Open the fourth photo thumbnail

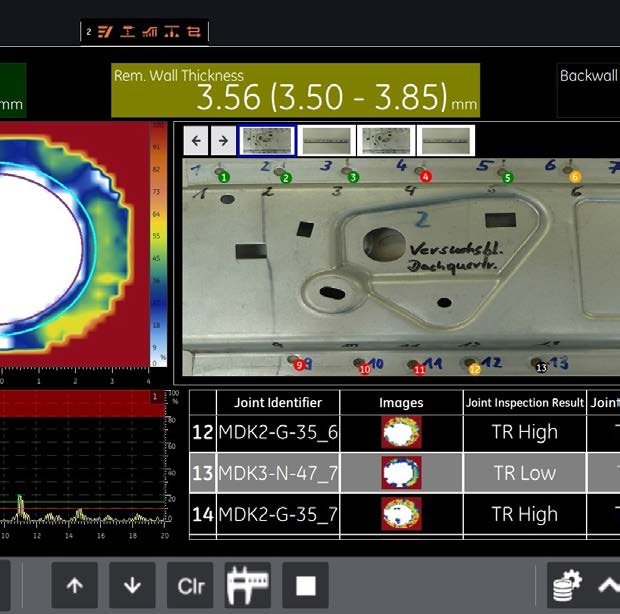[446, 140]
